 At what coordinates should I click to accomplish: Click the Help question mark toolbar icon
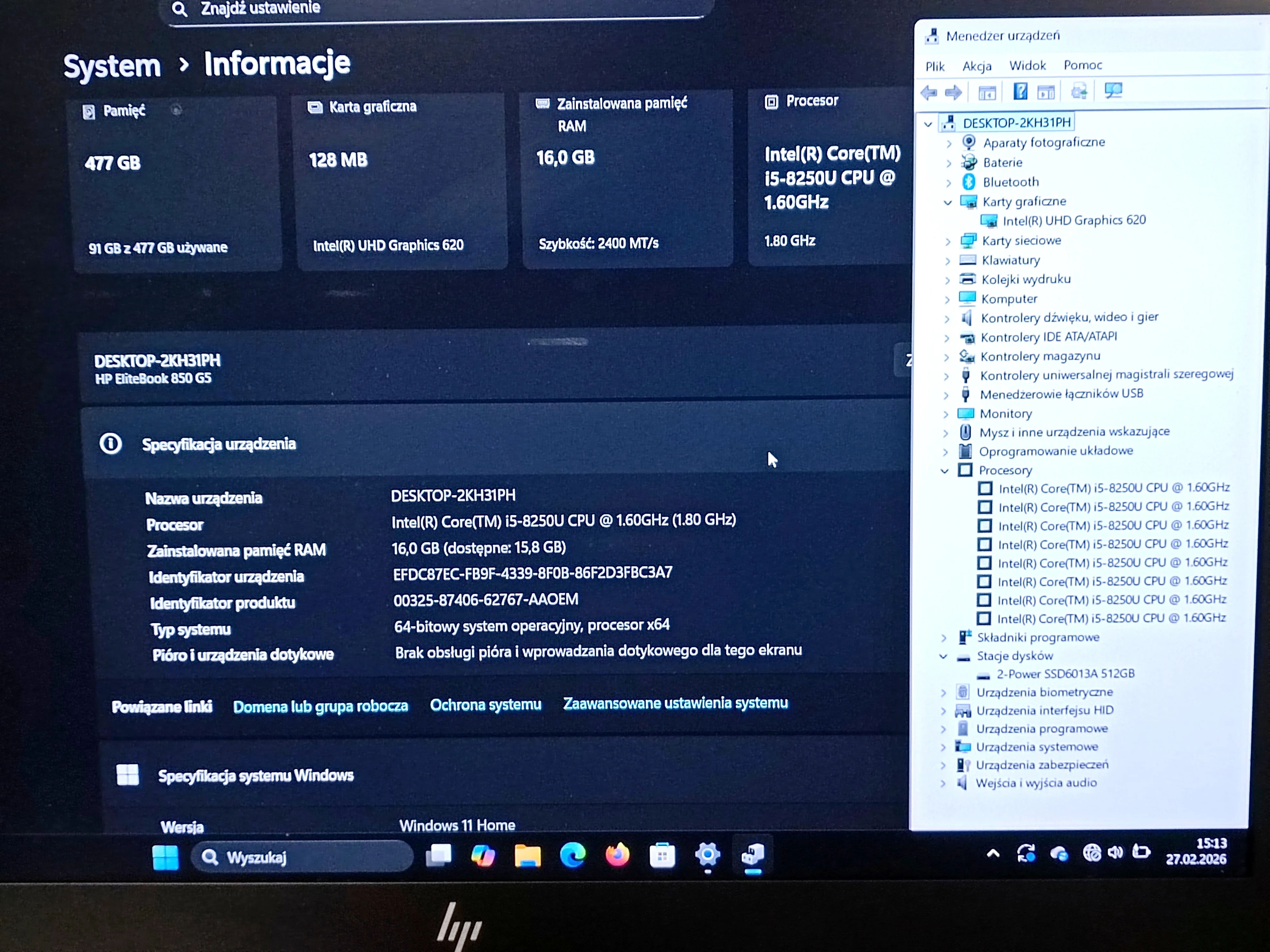(x=1020, y=91)
